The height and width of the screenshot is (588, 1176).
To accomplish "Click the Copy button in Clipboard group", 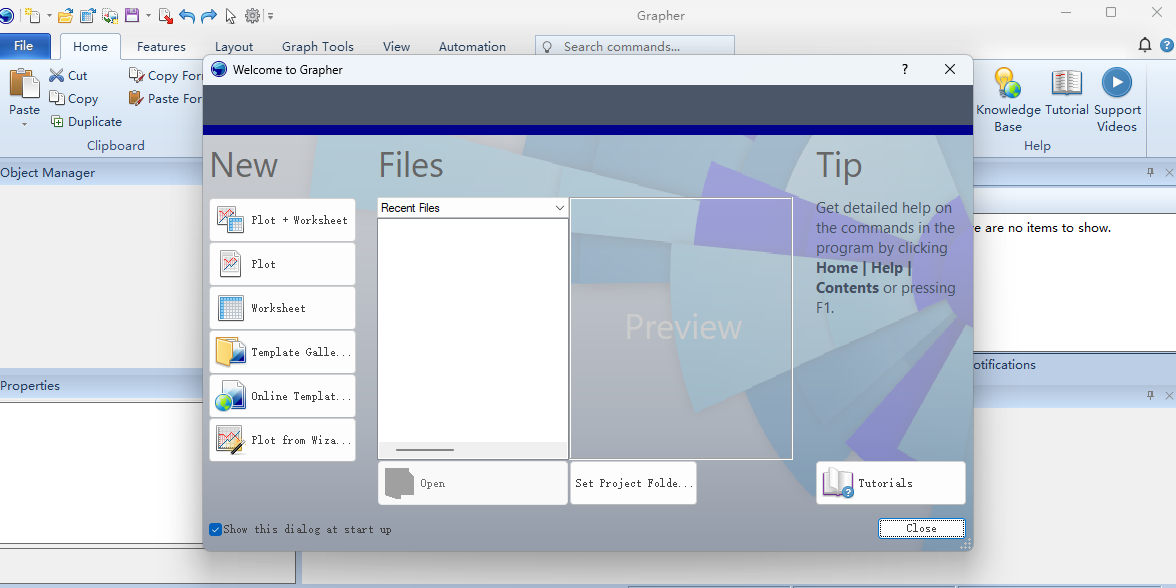I will pyautogui.click(x=74, y=98).
